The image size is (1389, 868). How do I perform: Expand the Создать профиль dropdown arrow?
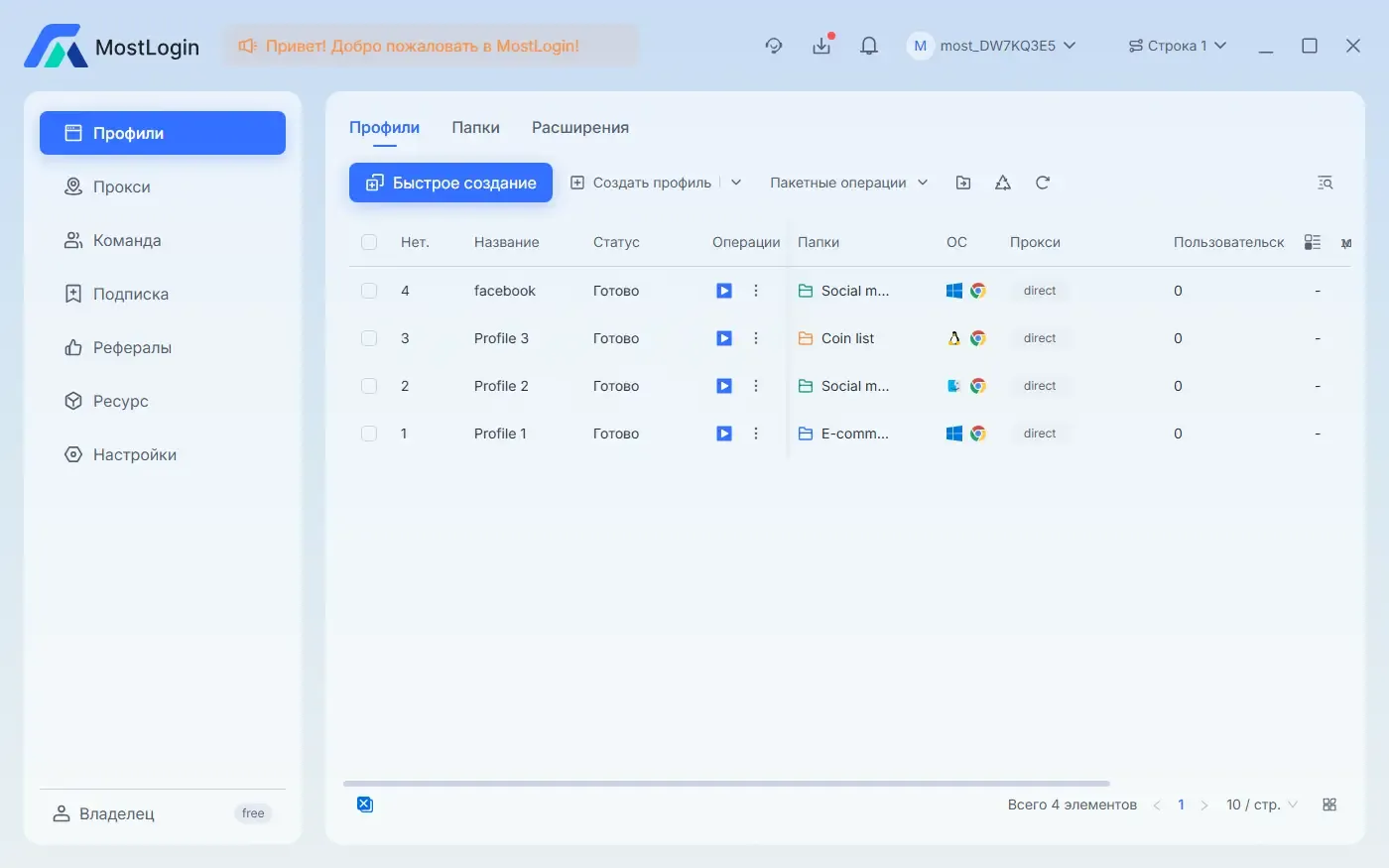click(736, 183)
